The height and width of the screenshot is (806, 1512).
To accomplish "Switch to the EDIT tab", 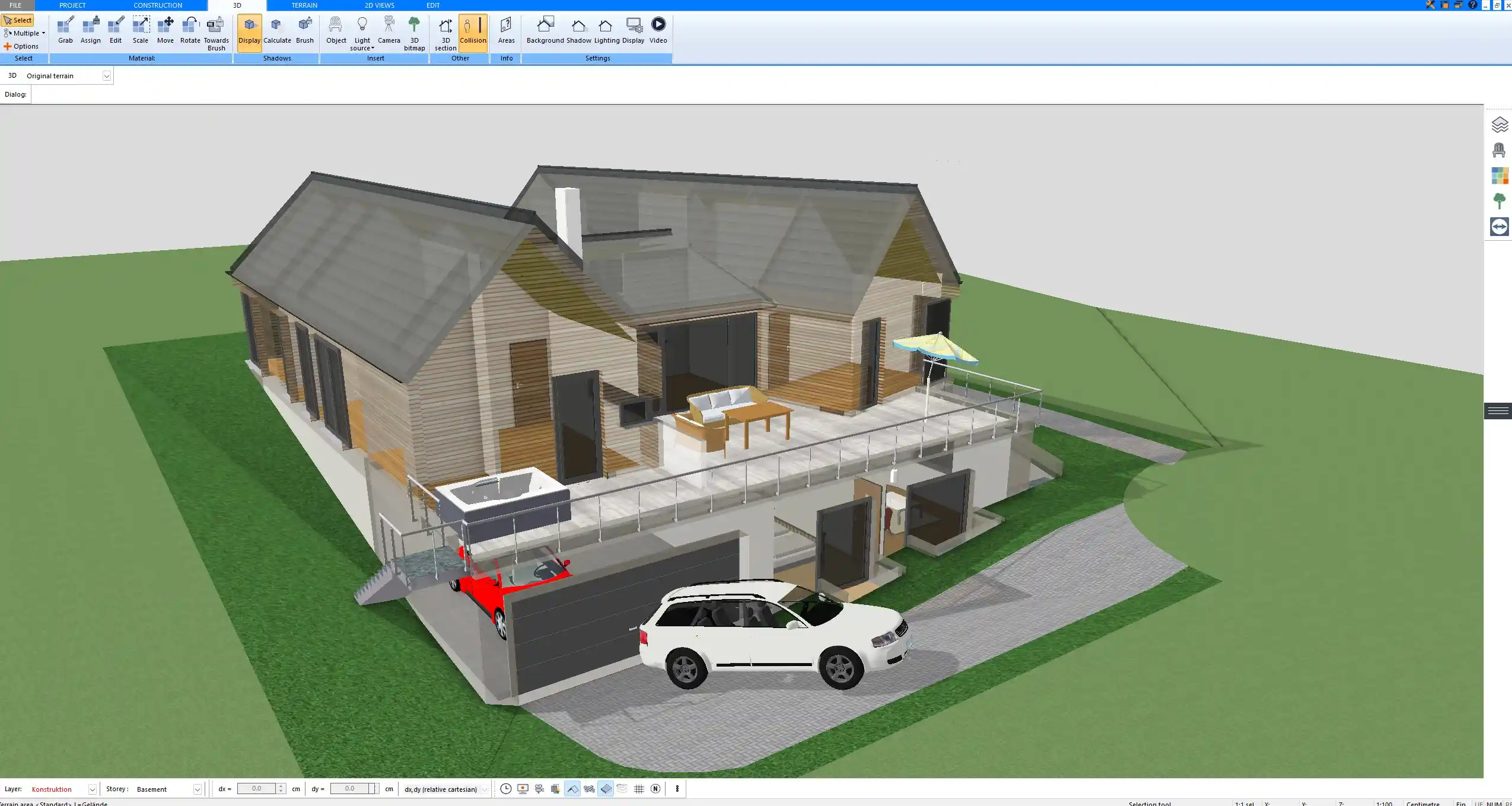I will coord(433,5).
